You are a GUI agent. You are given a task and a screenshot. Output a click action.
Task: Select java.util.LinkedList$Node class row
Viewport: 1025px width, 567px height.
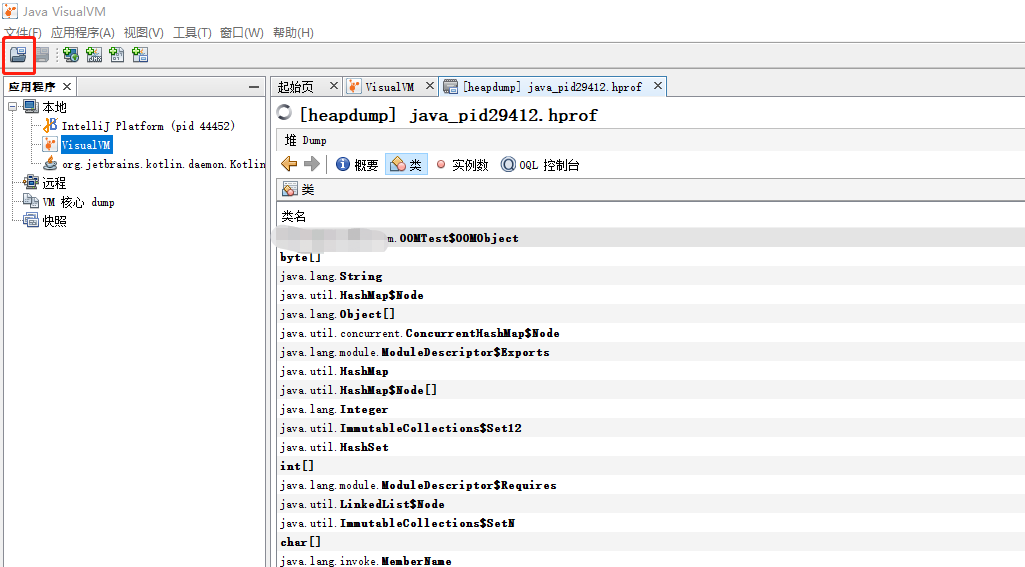click(x=650, y=504)
